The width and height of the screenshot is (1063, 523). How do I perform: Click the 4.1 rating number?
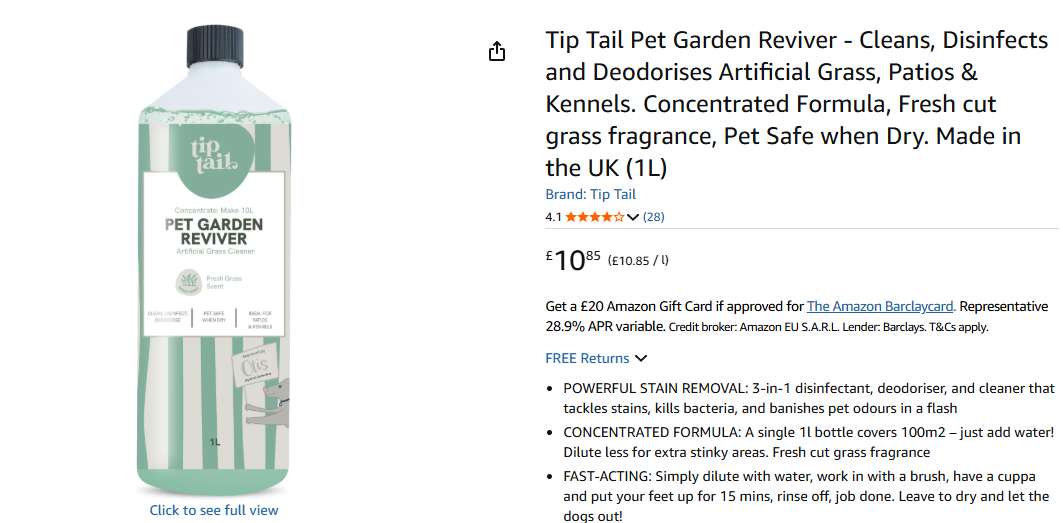553,217
